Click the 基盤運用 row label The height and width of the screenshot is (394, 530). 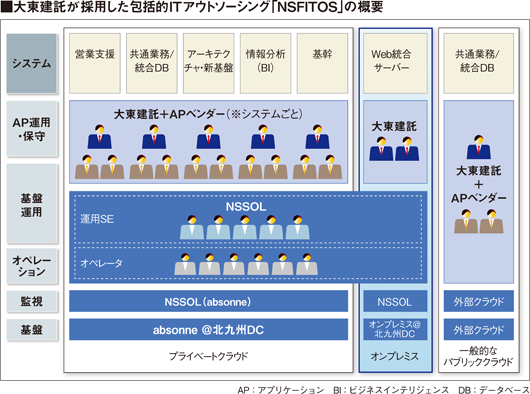point(31,203)
